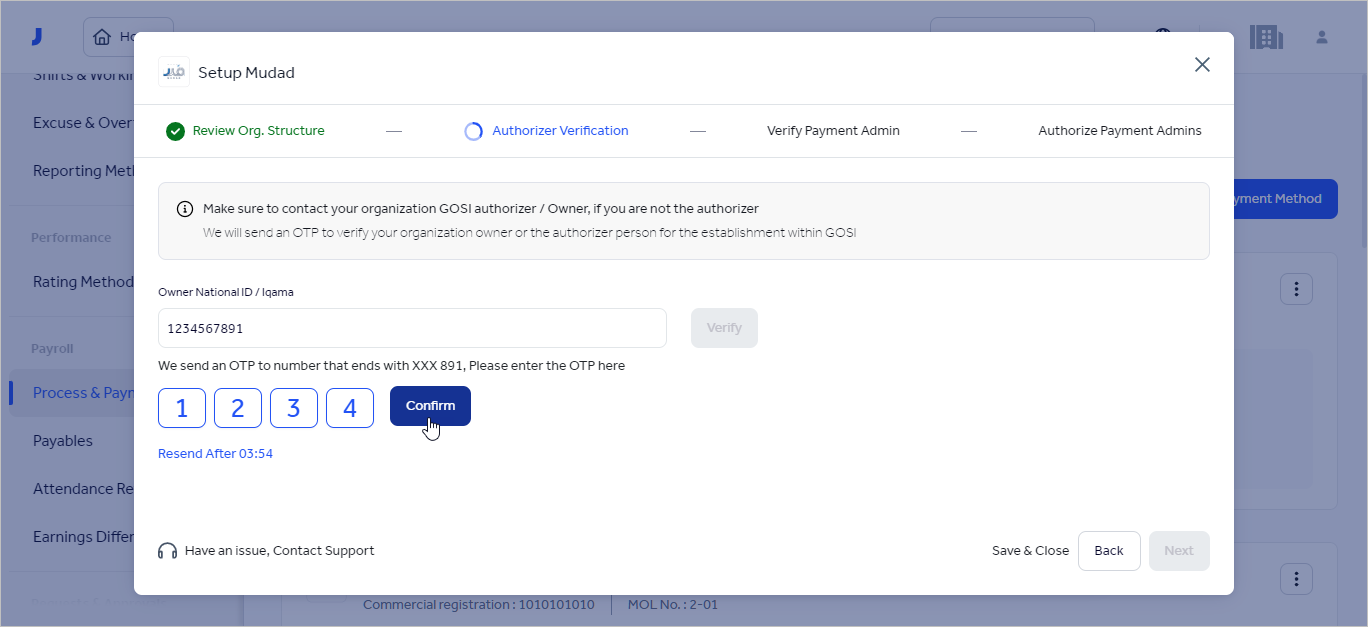Focus the Owner National ID / Iqama field
The width and height of the screenshot is (1368, 627).
click(x=412, y=328)
